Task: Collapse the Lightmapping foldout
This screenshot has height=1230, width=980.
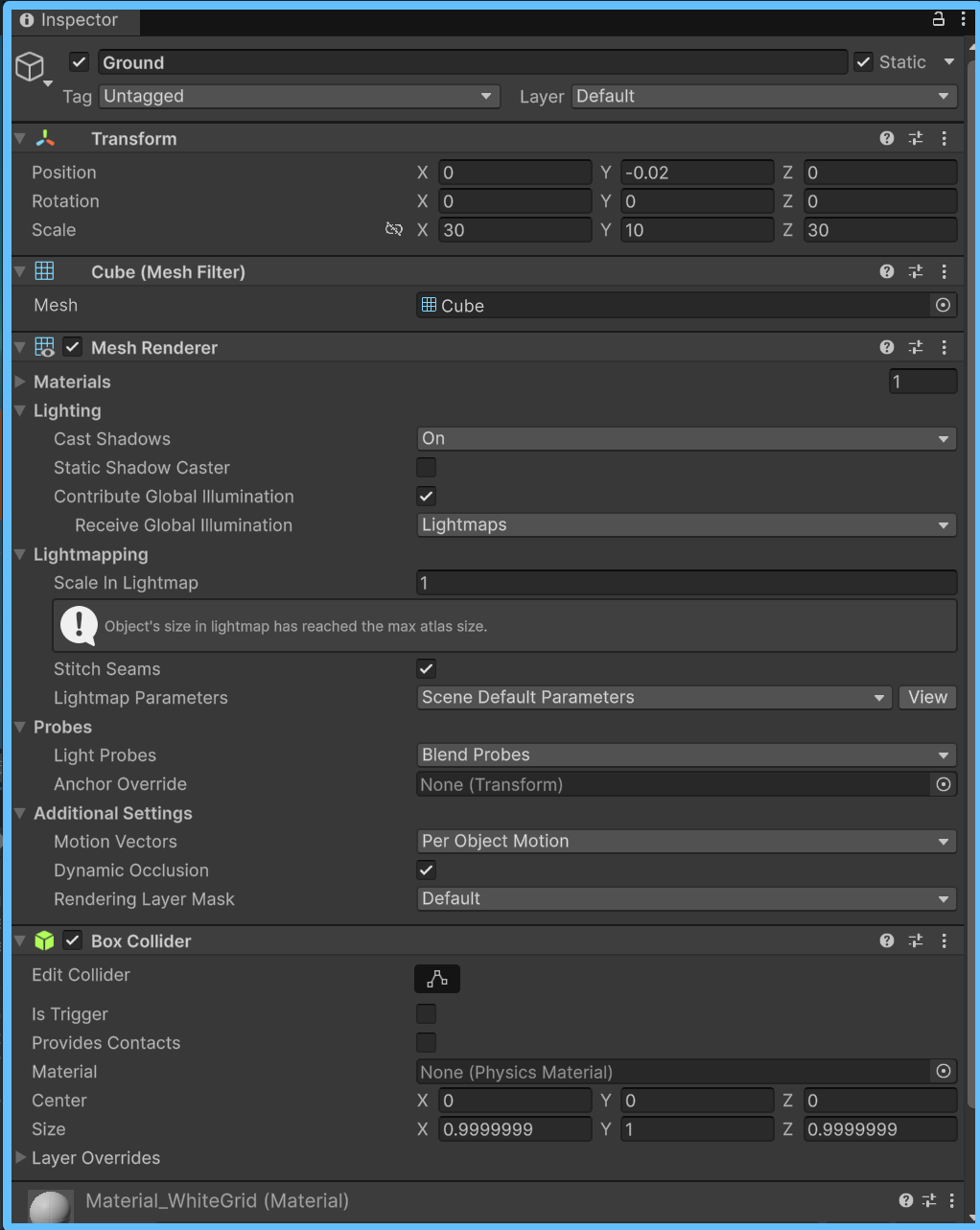Action: click(21, 554)
